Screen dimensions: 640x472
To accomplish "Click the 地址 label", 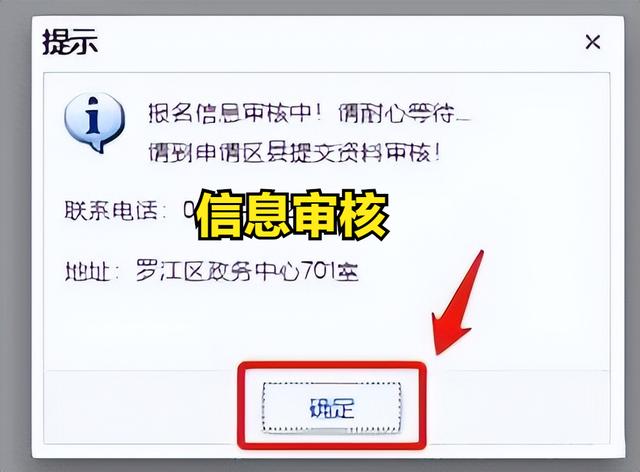I will coord(87,271).
